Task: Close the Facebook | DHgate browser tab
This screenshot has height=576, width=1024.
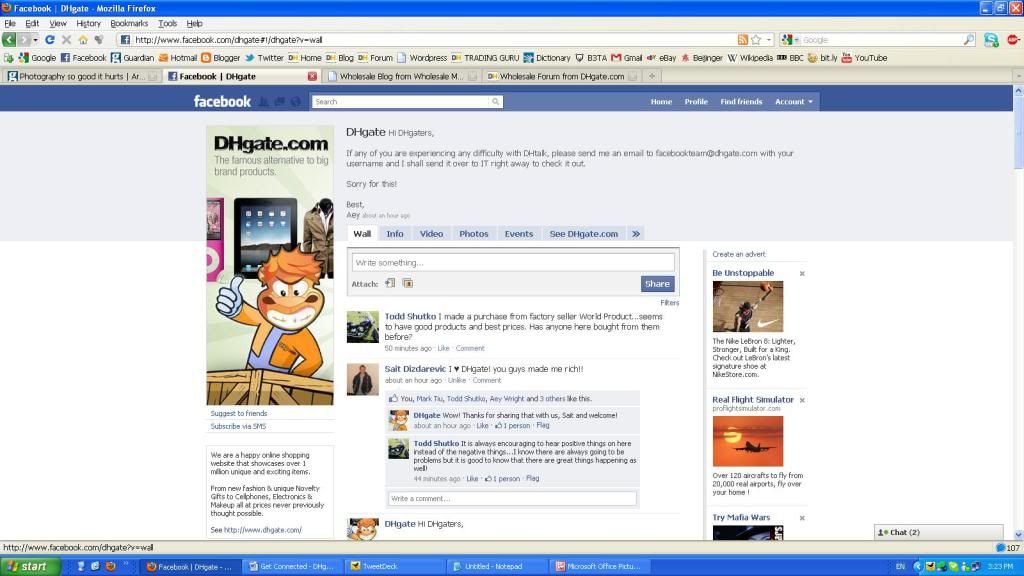Action: [x=312, y=76]
